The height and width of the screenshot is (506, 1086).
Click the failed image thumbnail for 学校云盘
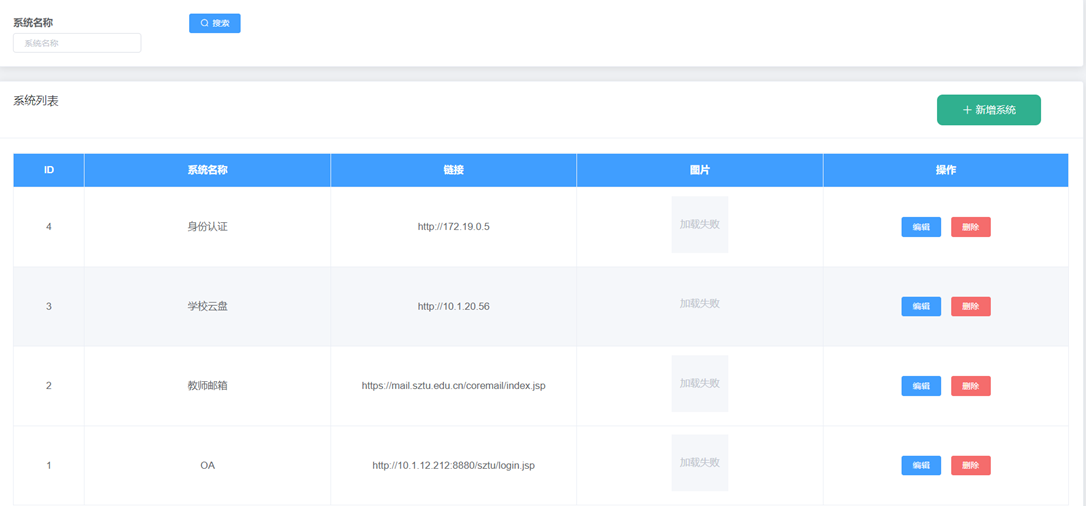tap(699, 304)
